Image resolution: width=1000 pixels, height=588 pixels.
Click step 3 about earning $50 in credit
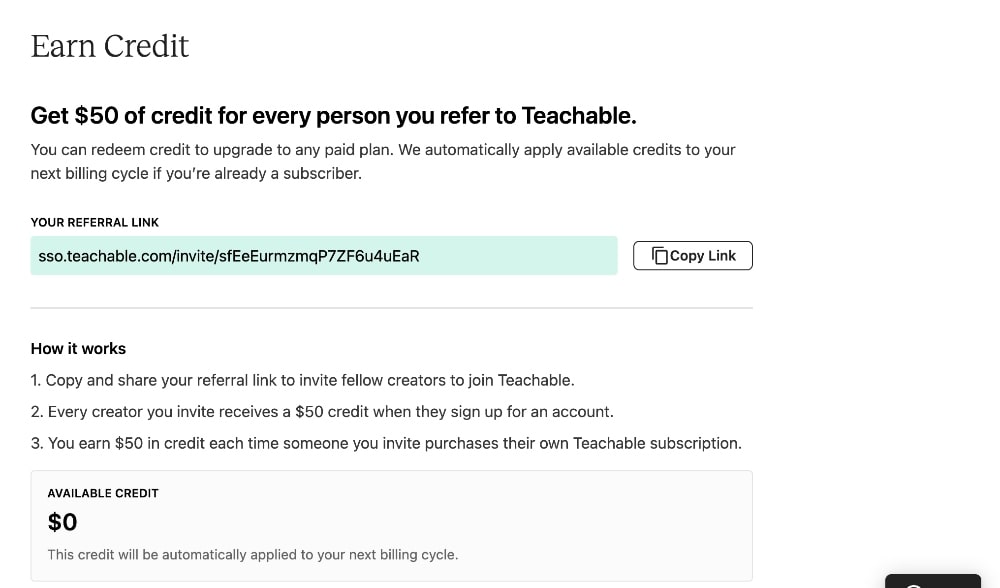[386, 443]
